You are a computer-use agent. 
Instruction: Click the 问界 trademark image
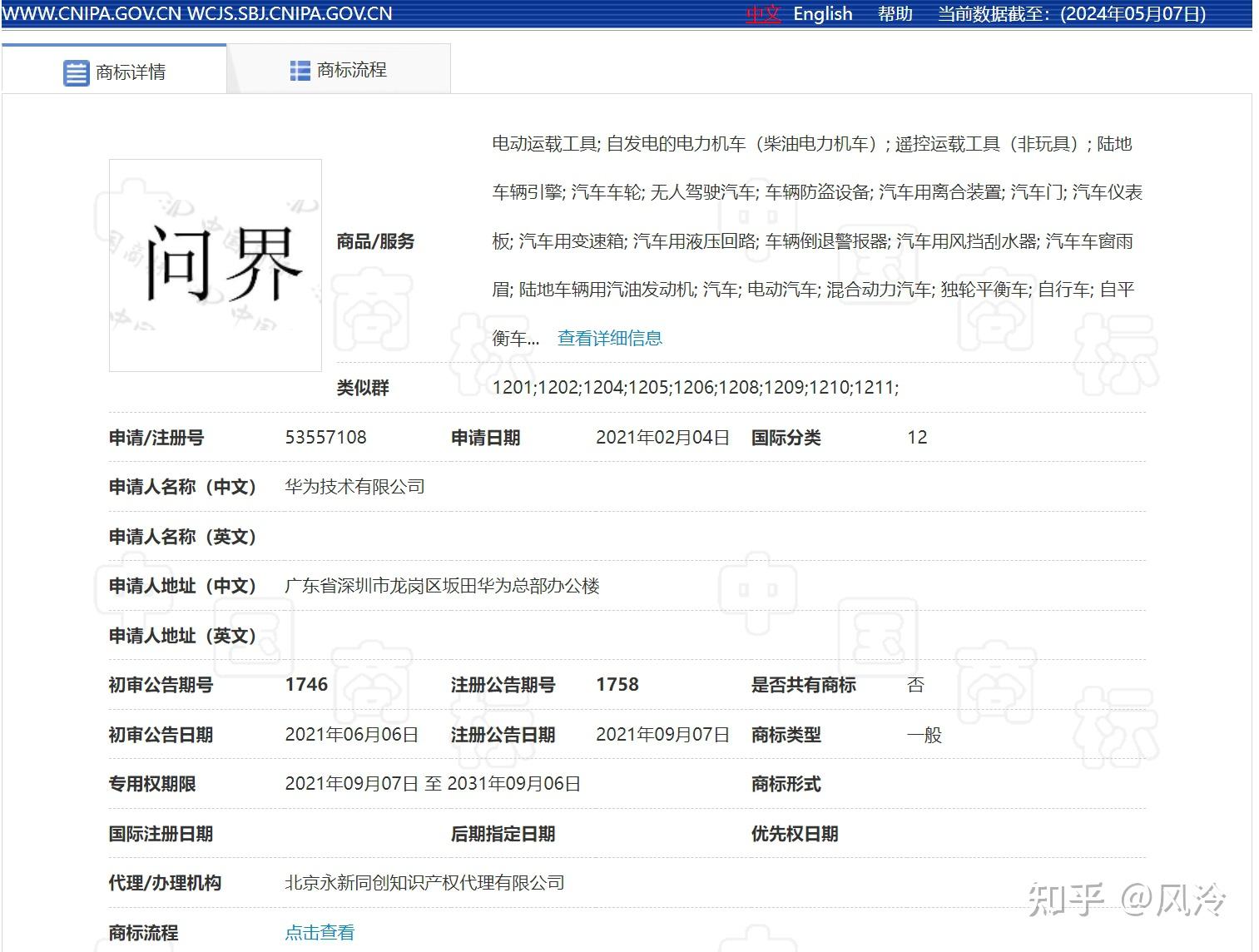click(216, 265)
